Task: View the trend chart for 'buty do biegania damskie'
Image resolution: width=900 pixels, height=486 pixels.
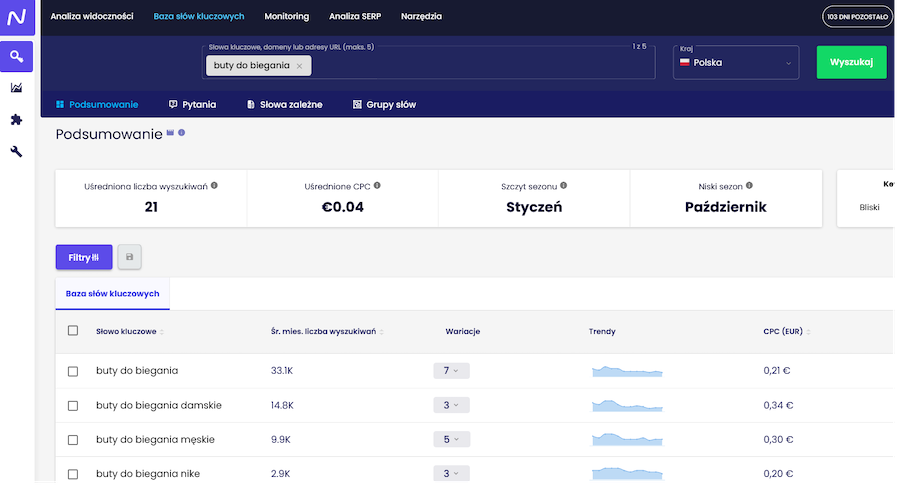Action: click(x=627, y=406)
